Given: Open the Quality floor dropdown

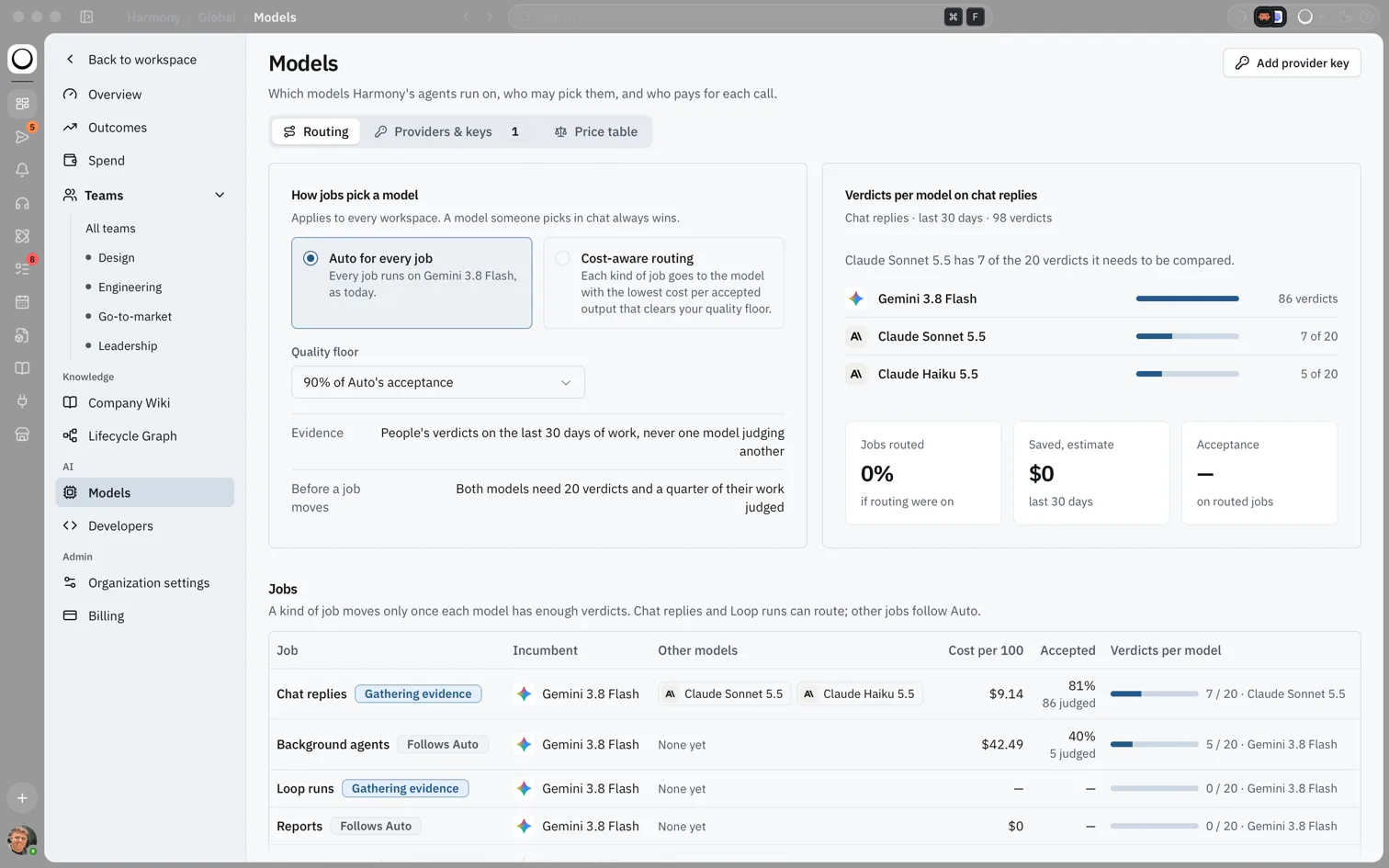Looking at the screenshot, I should click(x=438, y=382).
